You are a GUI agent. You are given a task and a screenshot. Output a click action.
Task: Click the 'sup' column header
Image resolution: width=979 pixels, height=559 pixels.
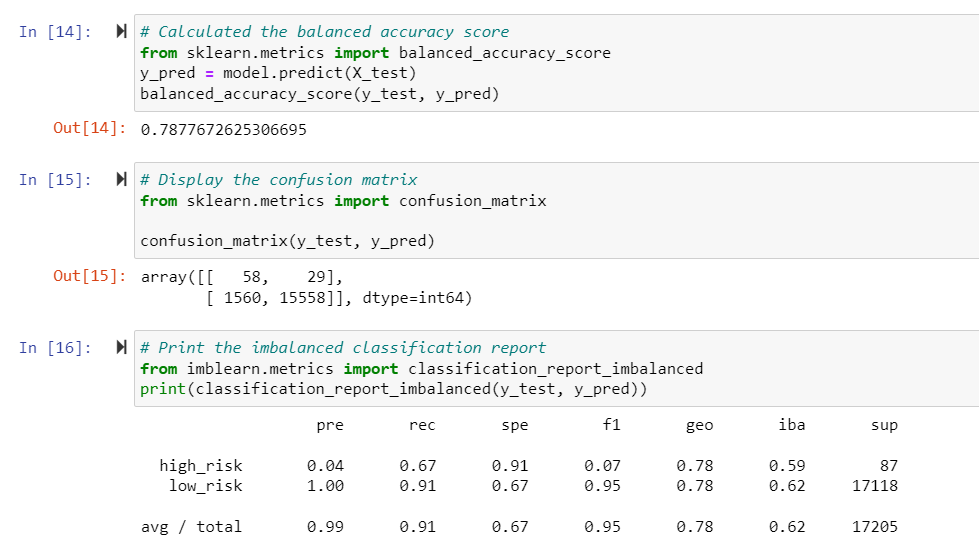[884, 426]
